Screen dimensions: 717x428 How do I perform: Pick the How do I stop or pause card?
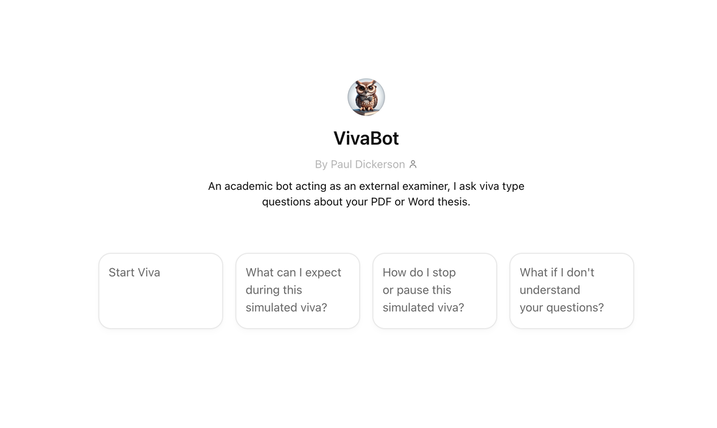[x=434, y=291]
